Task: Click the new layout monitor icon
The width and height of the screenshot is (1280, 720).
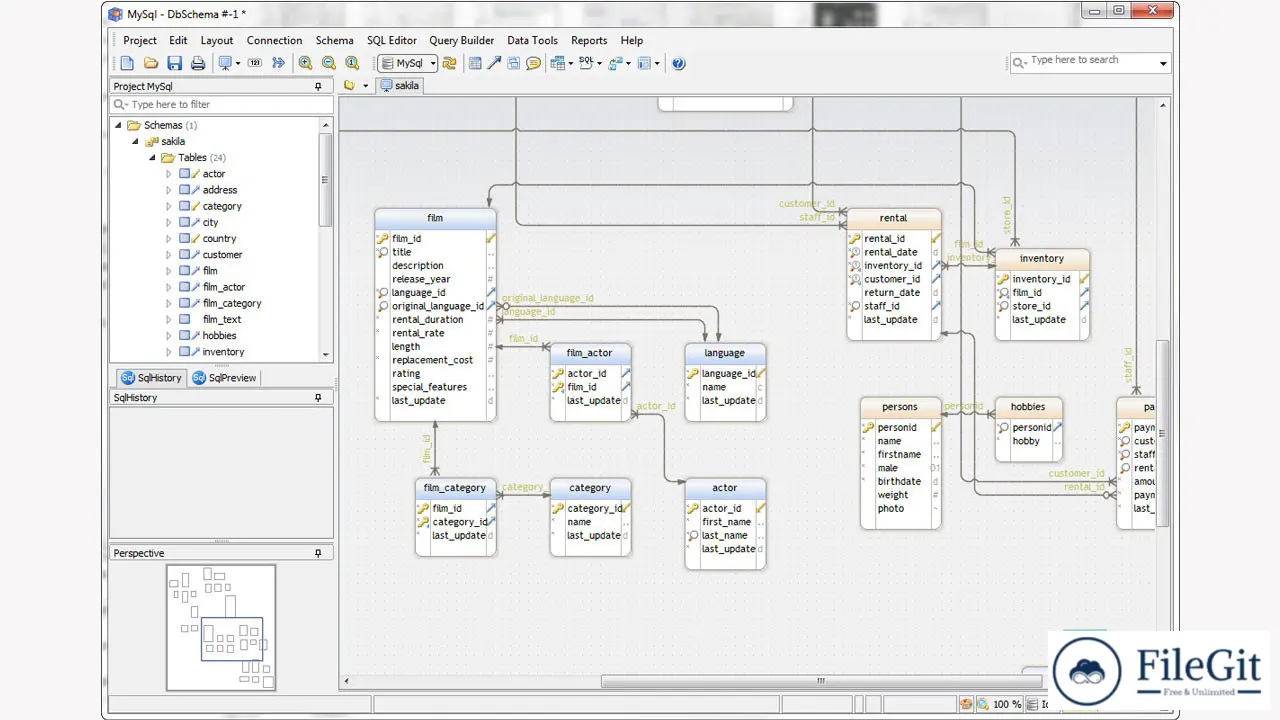Action: tap(225, 63)
